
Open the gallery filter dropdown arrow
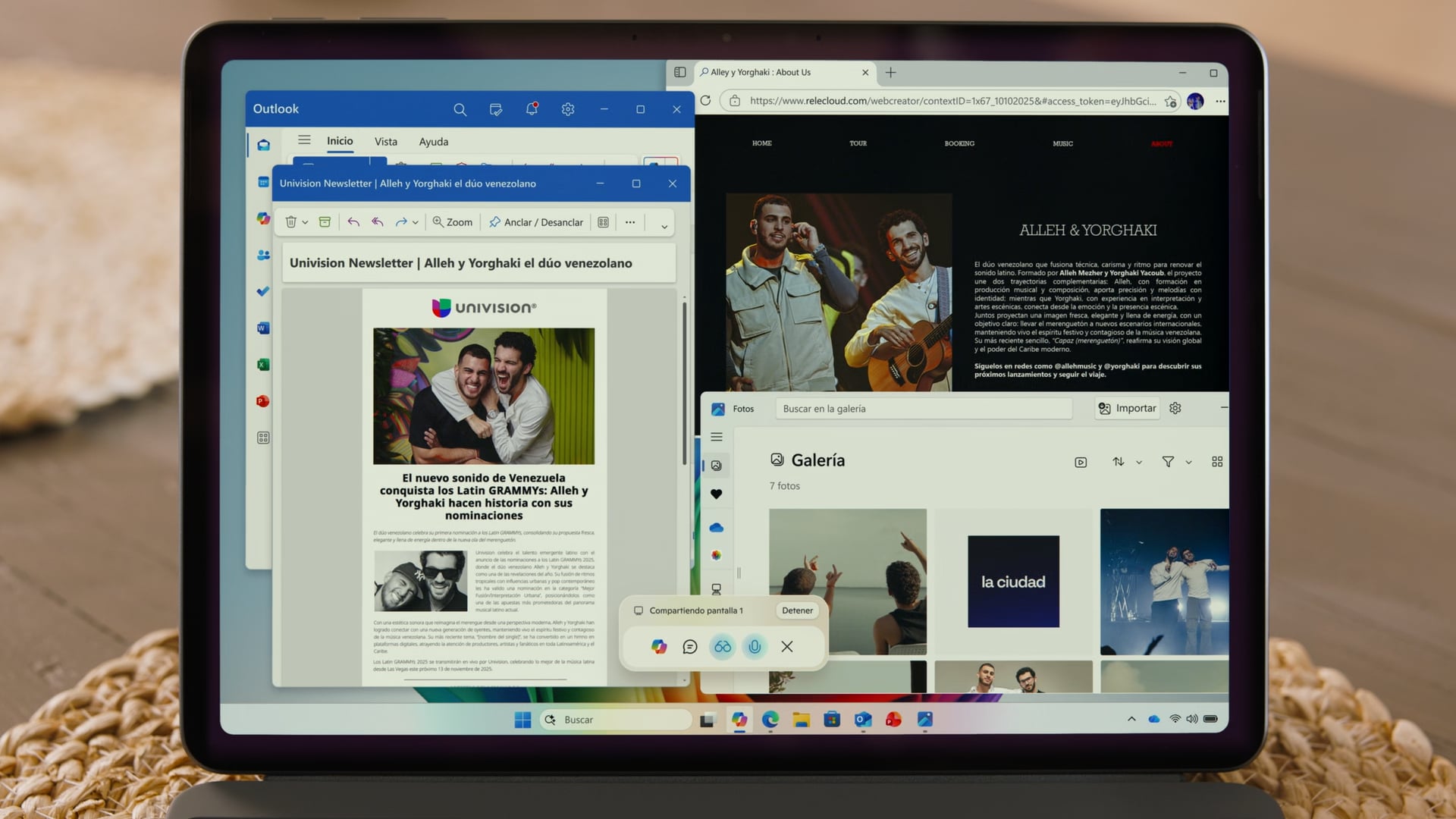pyautogui.click(x=1188, y=463)
